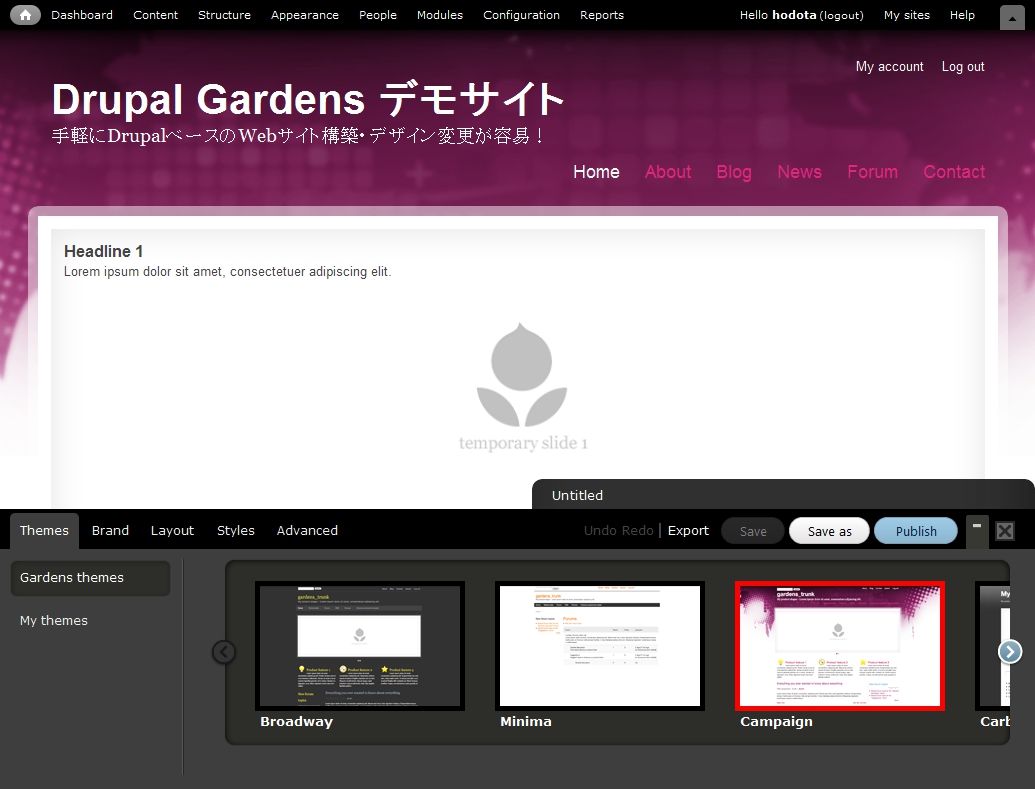Switch to the Styles tab
Viewport: 1035px width, 789px height.
[x=236, y=531]
